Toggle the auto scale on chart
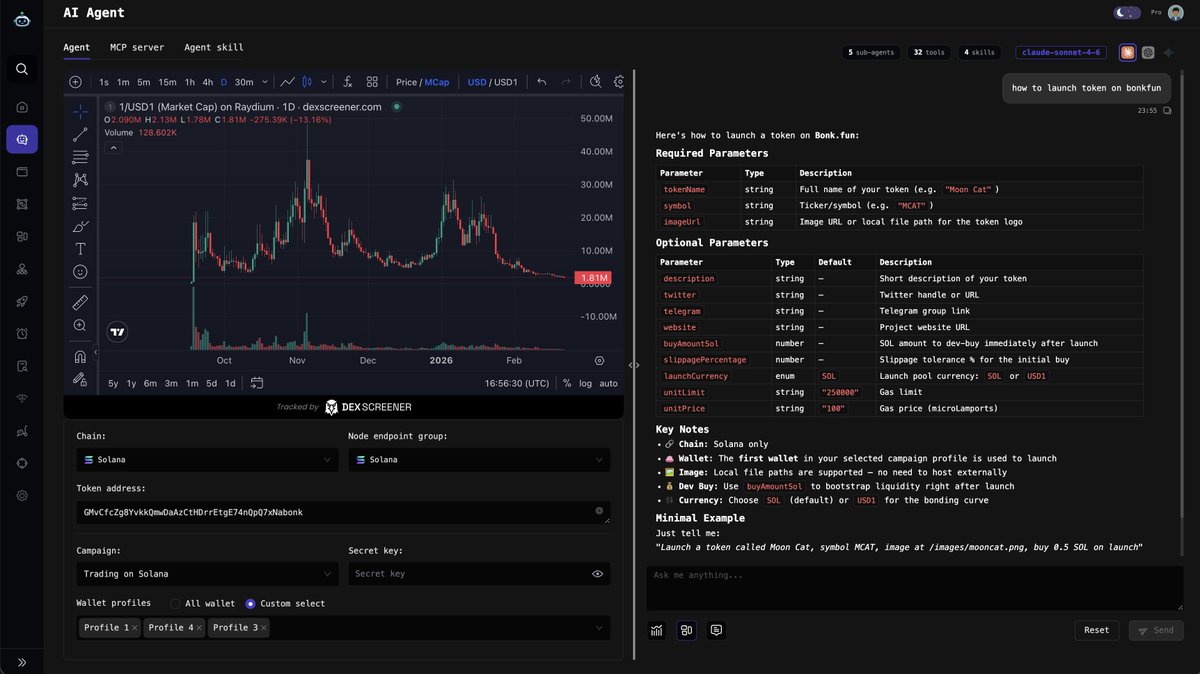 pyautogui.click(x=608, y=383)
